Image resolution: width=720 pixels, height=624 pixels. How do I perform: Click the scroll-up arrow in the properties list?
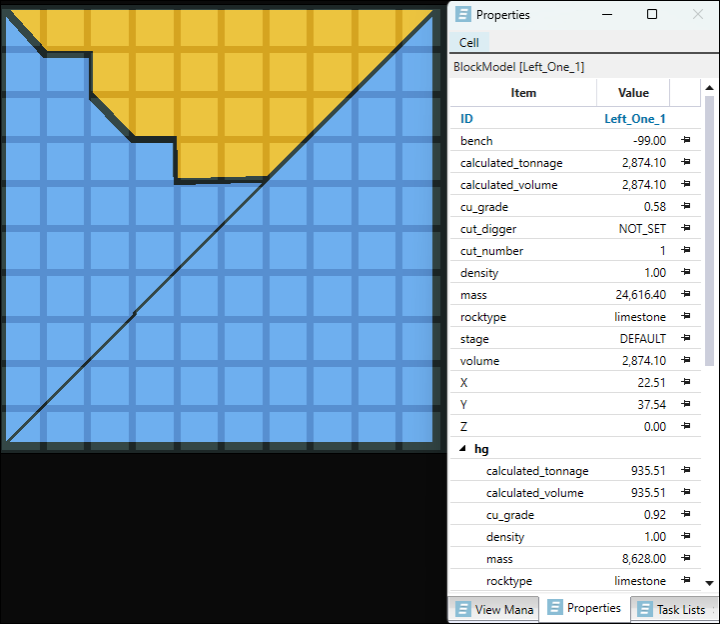click(709, 87)
